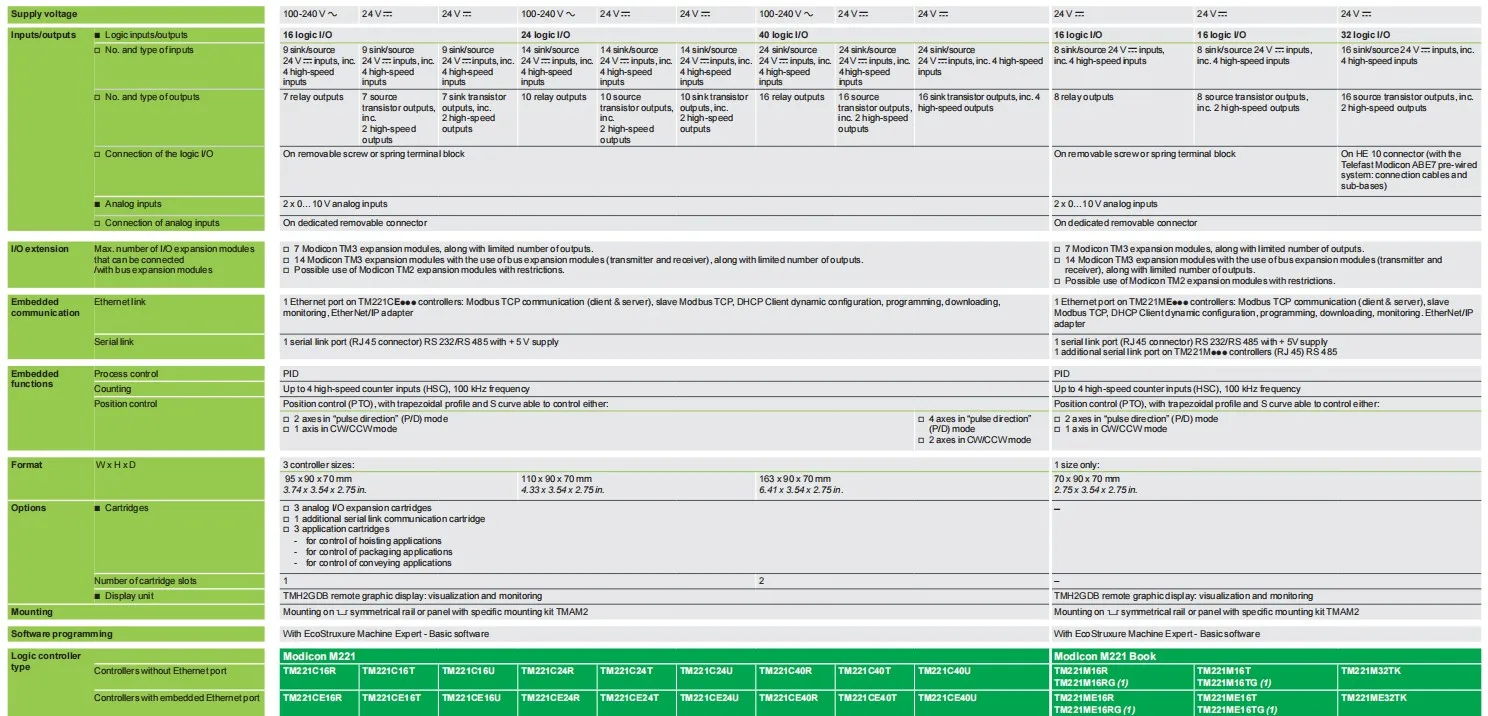Click the 'Display unit' row label
This screenshot has height=716, width=1488.
[130, 596]
